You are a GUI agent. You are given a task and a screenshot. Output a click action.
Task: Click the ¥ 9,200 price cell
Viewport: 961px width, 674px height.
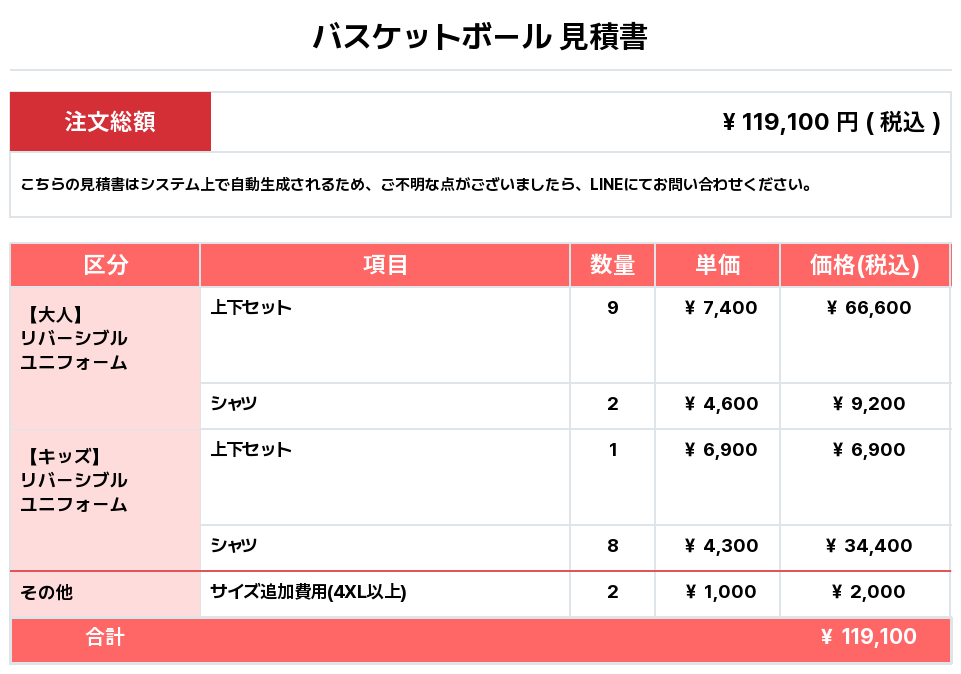[869, 404]
